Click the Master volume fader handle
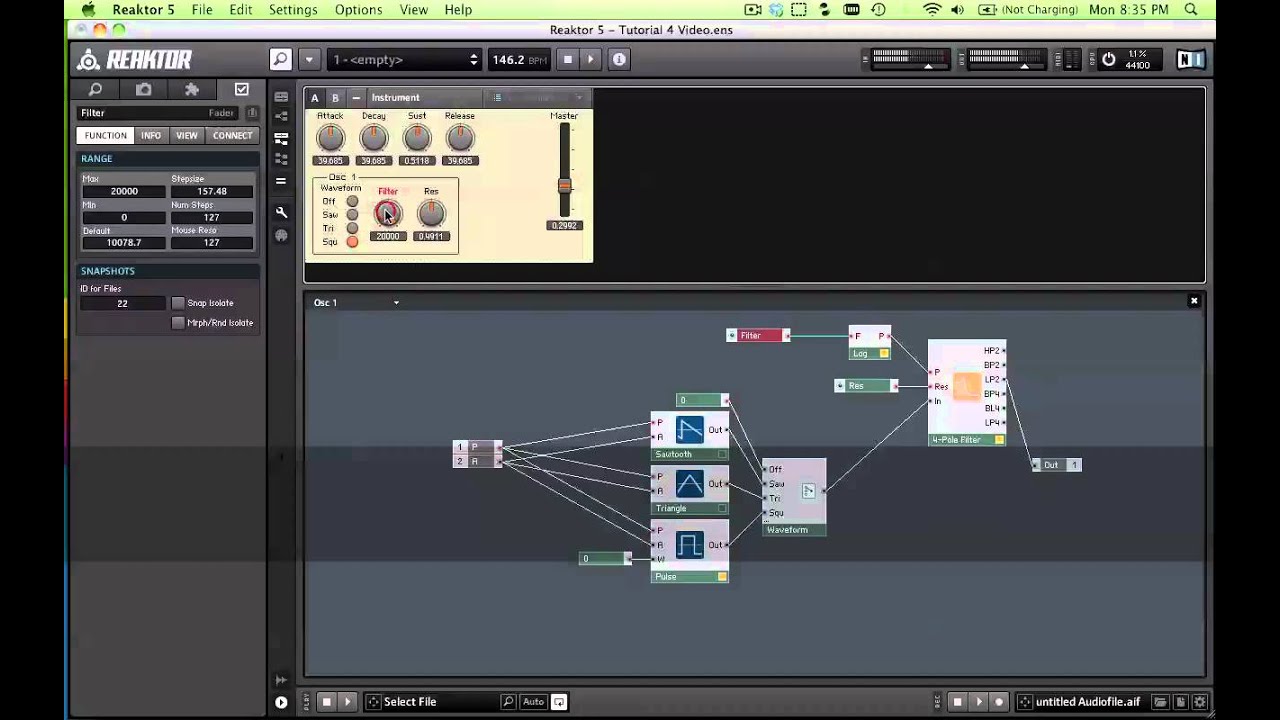 [564, 185]
